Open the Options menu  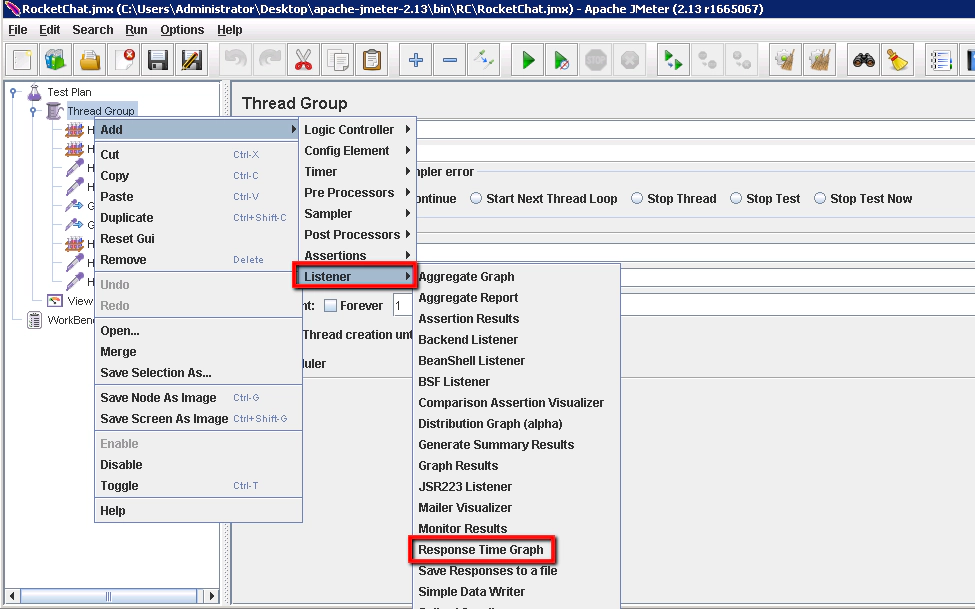182,29
